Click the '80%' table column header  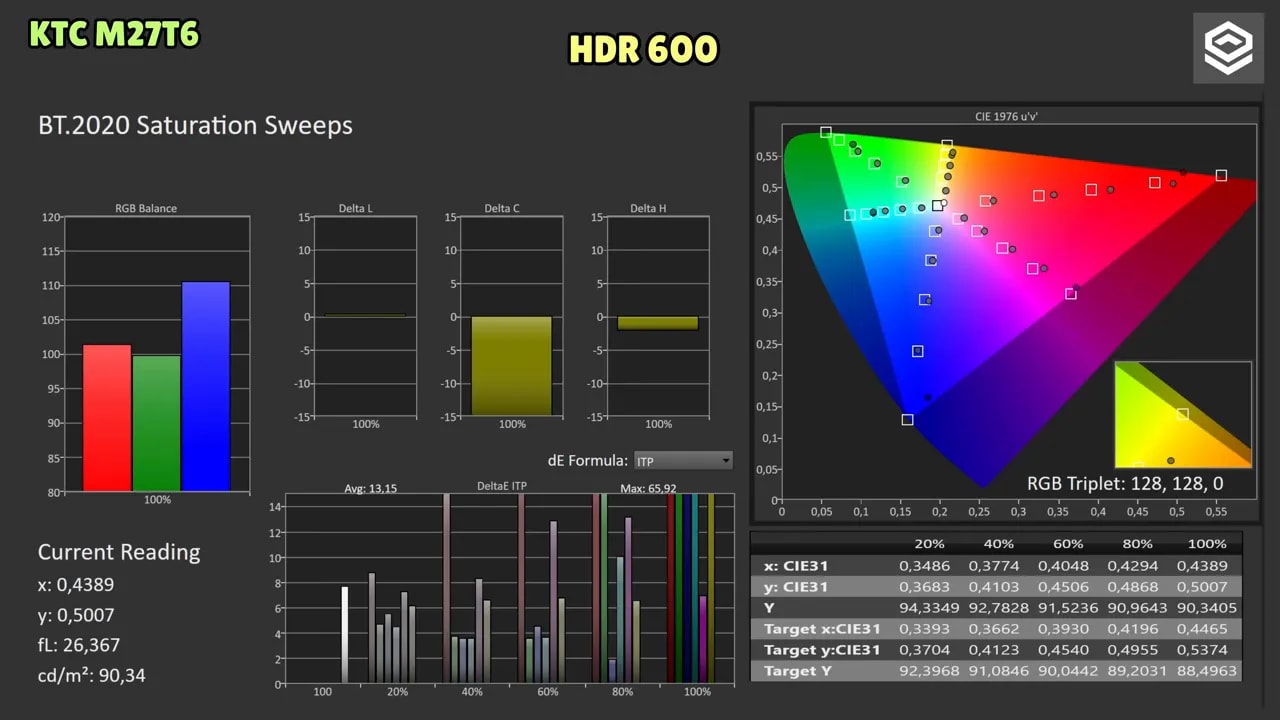1137,544
